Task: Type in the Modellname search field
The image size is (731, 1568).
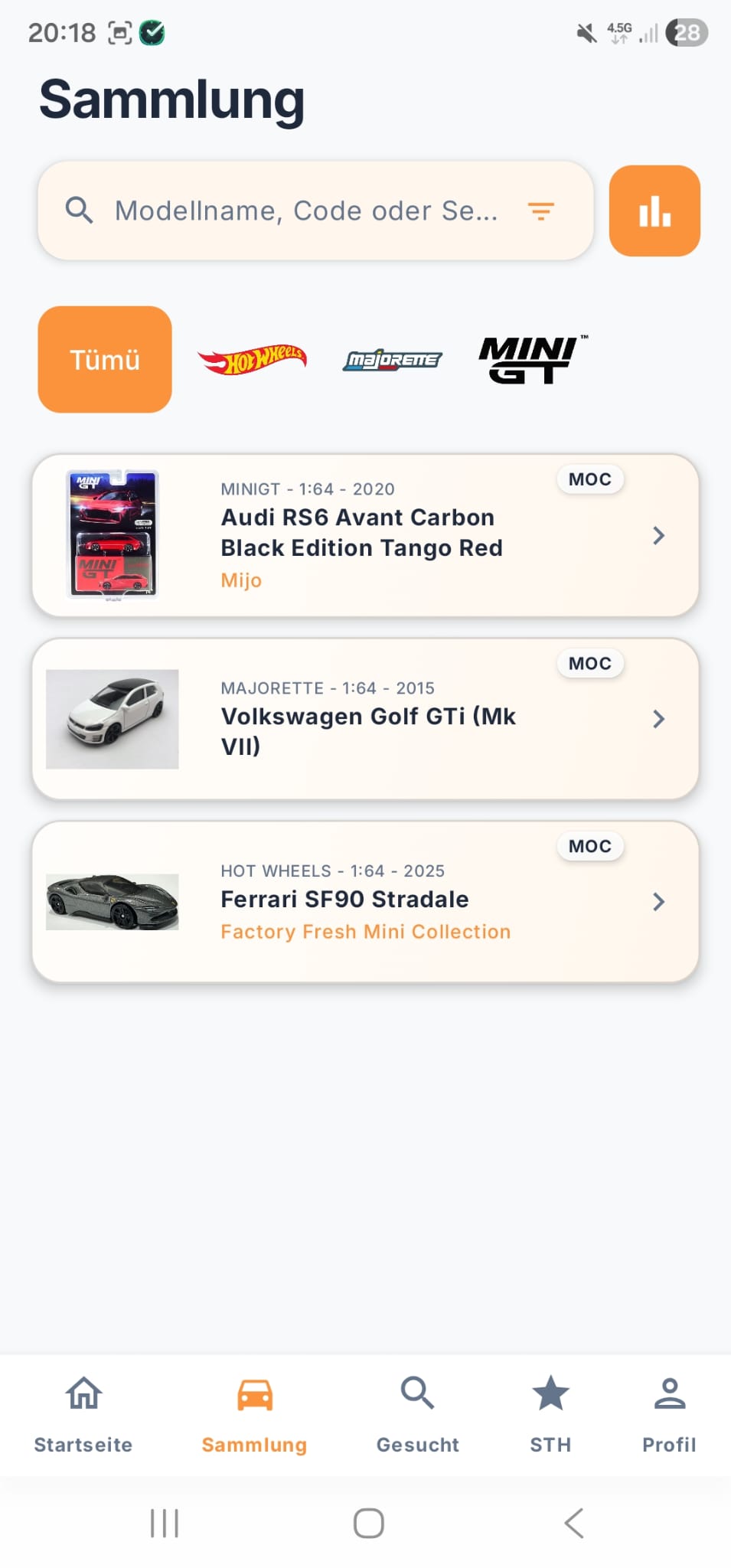Action: (x=306, y=211)
